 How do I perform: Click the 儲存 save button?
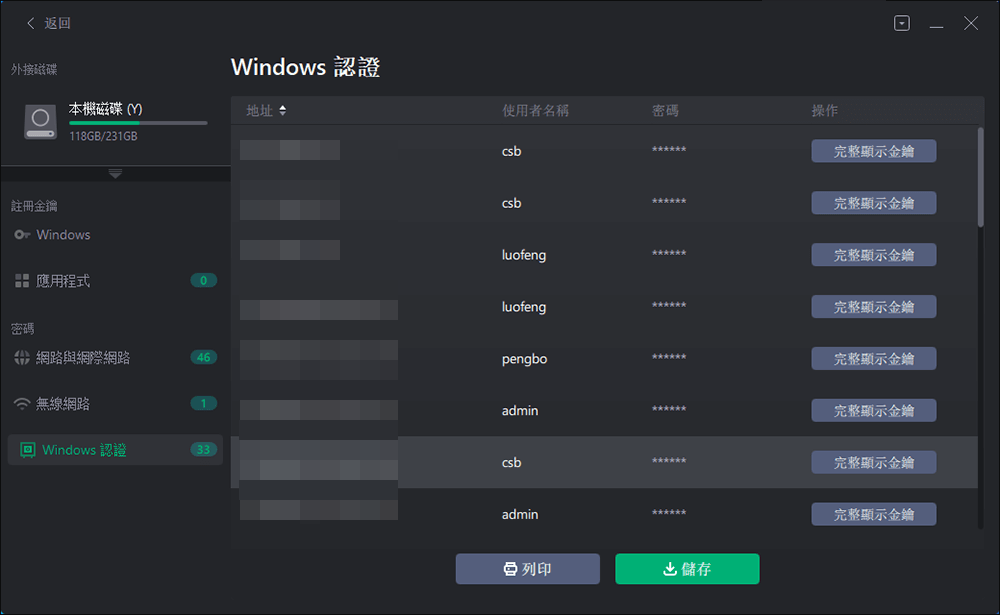pos(686,568)
